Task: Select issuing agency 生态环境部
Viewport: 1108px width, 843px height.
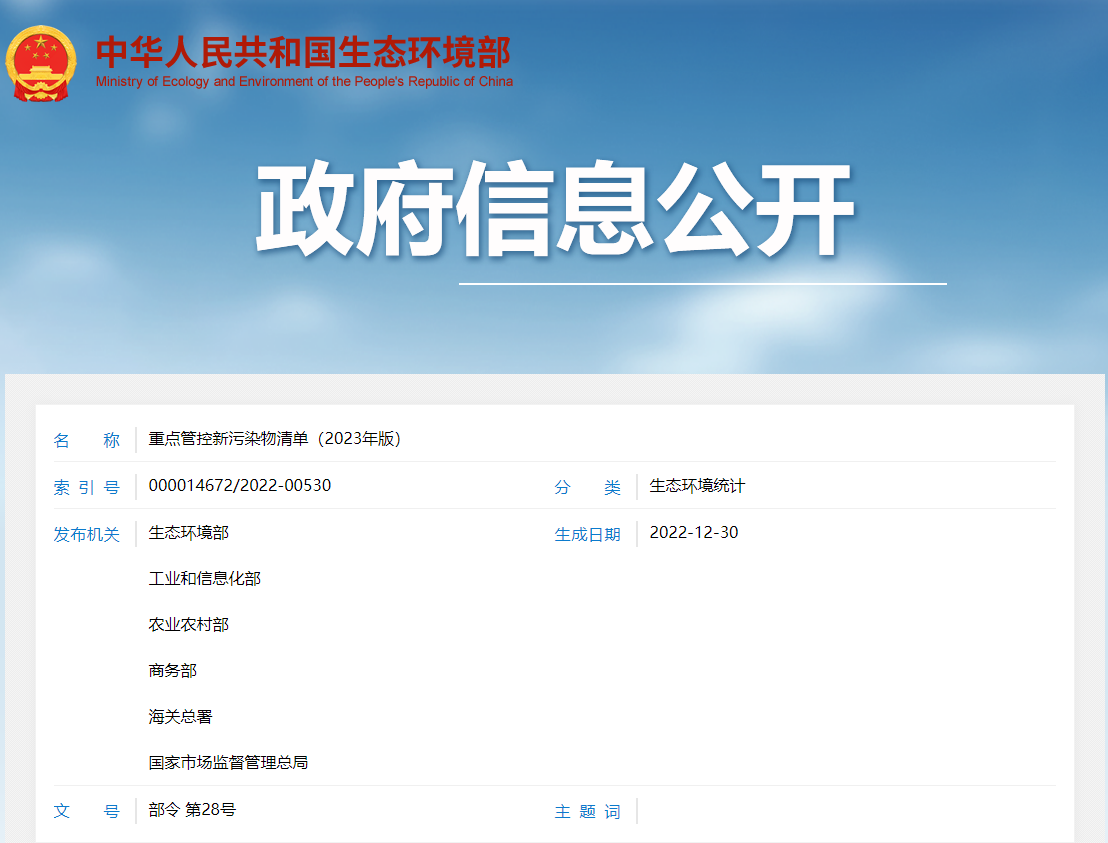Action: click(x=189, y=533)
